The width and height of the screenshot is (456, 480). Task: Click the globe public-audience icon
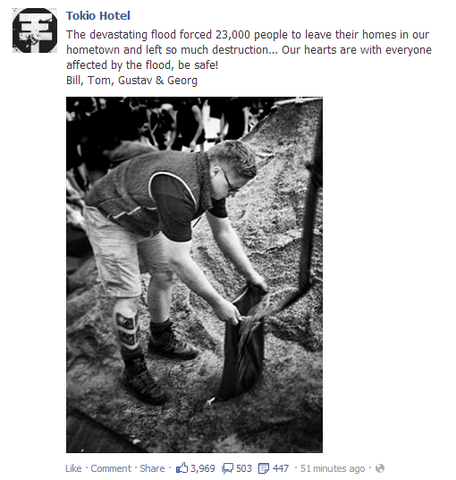380,468
